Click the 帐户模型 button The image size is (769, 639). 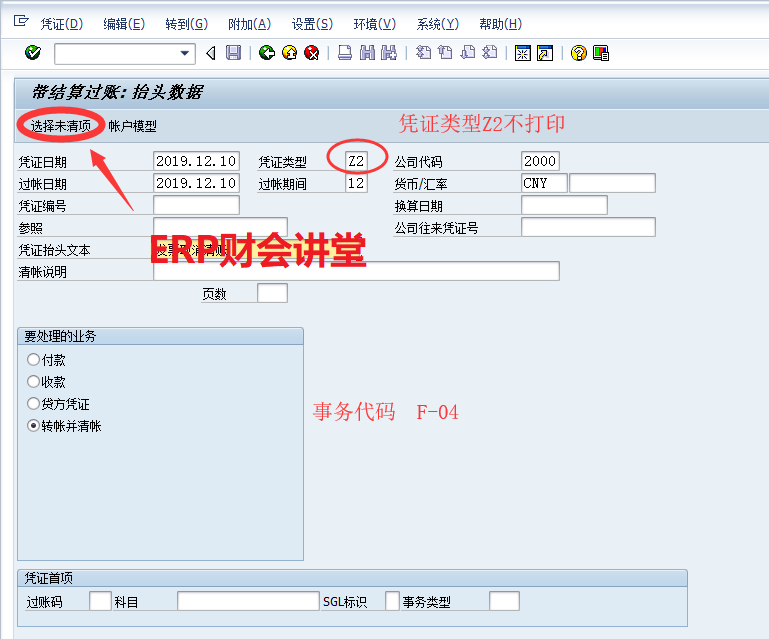tap(132, 126)
